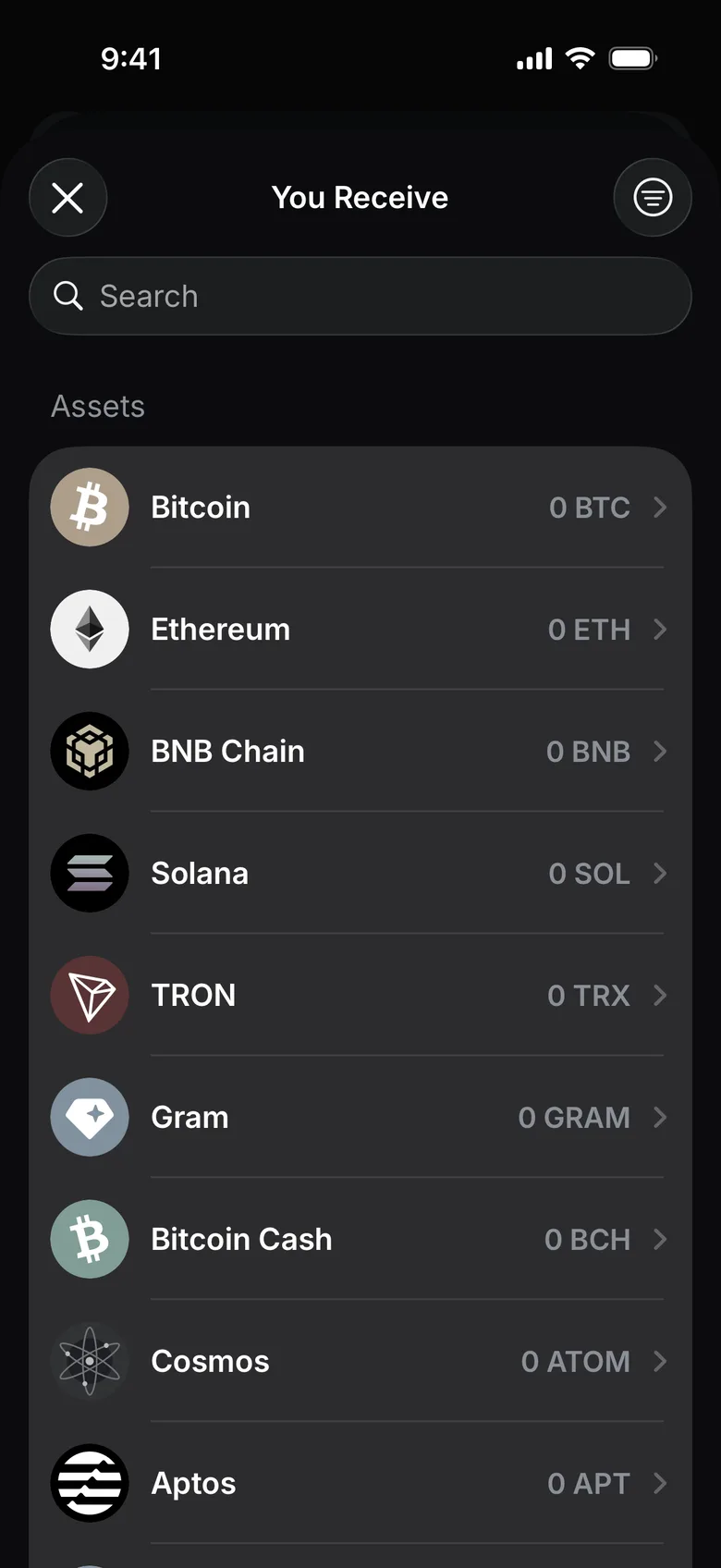Focus the Search input field
Image resolution: width=721 pixels, height=1568 pixels.
coord(360,296)
